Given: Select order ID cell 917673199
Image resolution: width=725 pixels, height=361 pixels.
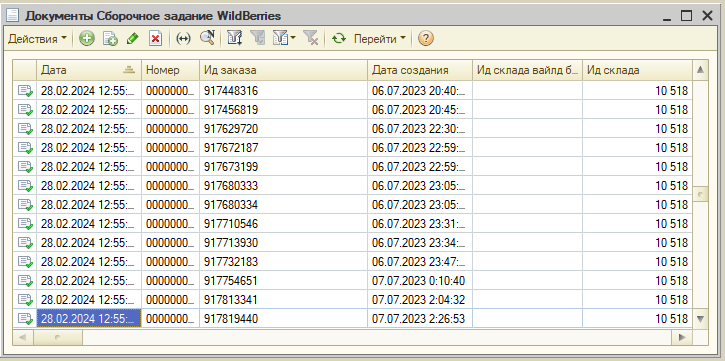Looking at the screenshot, I should point(283,167).
